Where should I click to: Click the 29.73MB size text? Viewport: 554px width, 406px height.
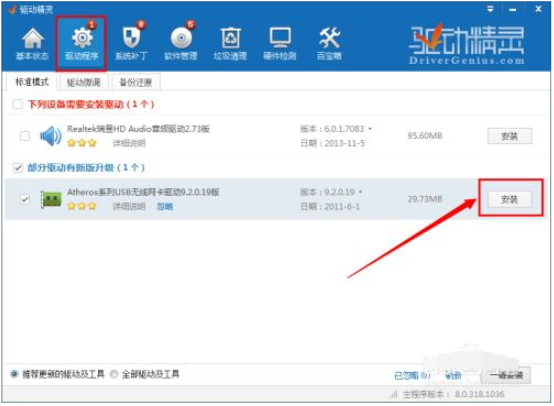[425, 199]
